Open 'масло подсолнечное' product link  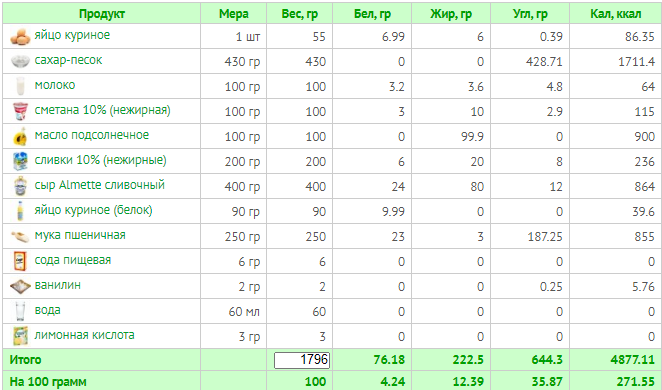click(92, 135)
